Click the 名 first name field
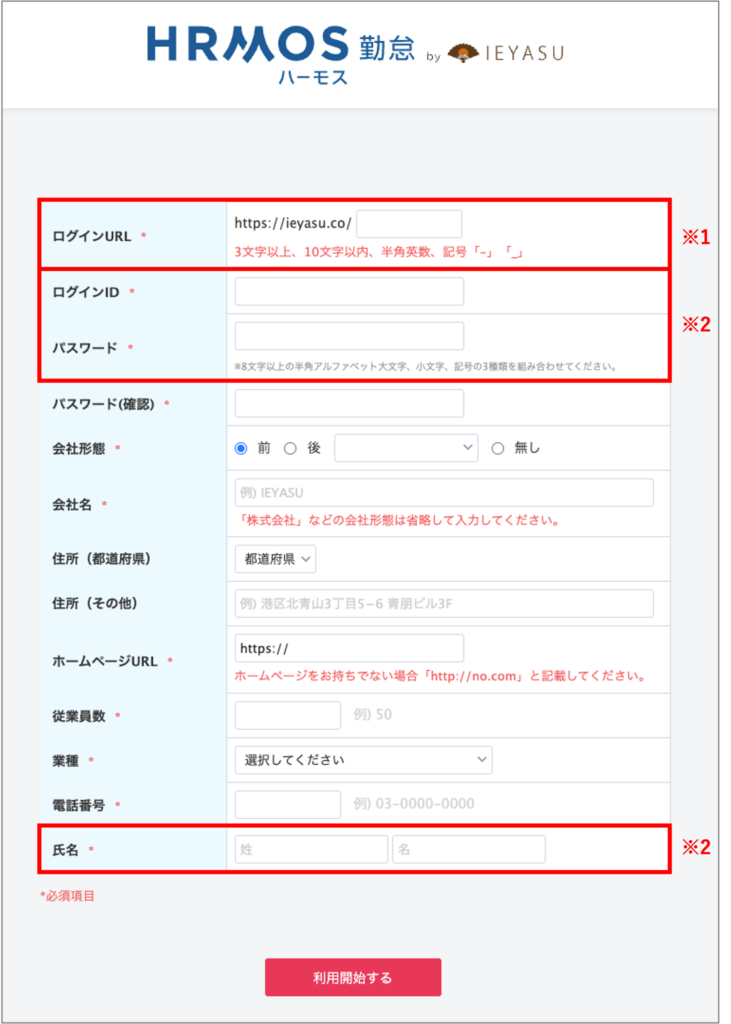The image size is (731, 1024). pos(469,849)
